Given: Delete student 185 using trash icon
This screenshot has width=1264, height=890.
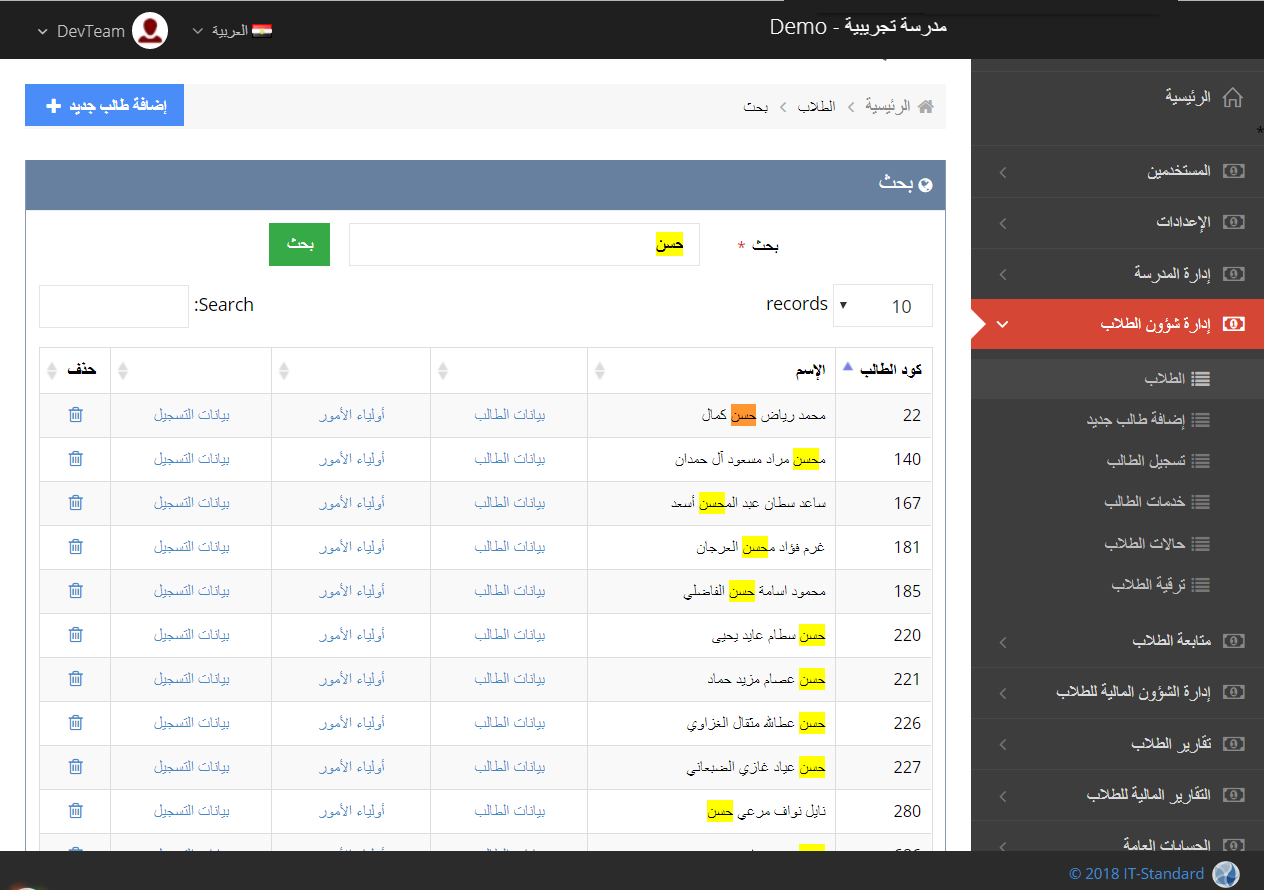Looking at the screenshot, I should [x=76, y=591].
